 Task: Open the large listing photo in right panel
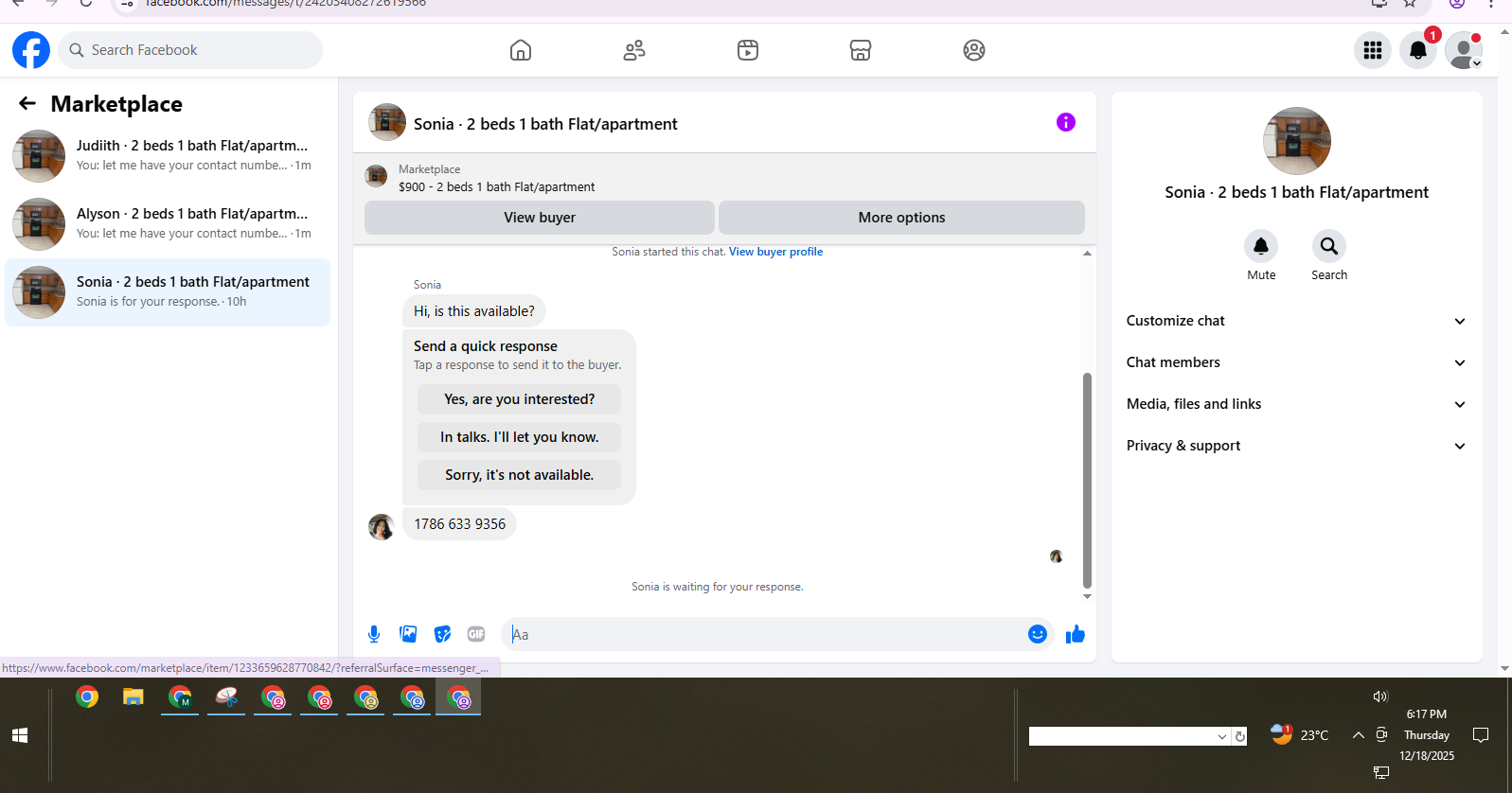1297,141
